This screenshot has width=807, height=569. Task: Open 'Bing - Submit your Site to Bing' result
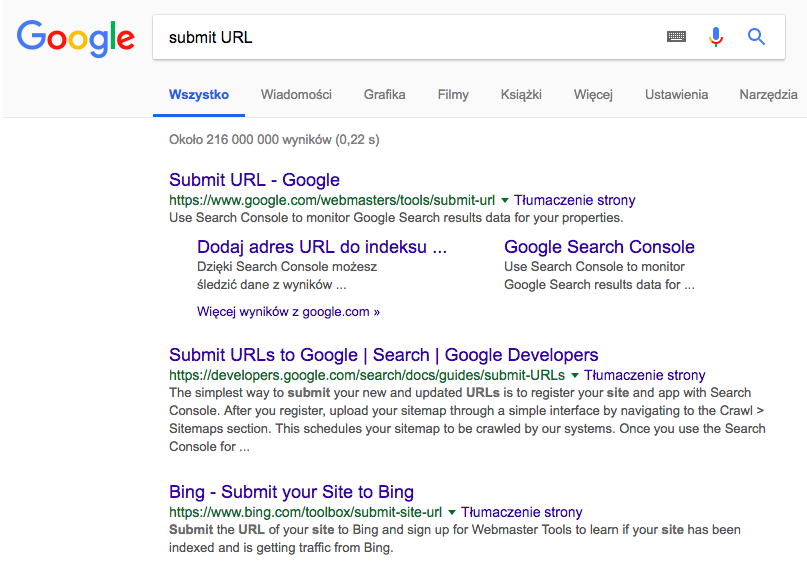291,492
